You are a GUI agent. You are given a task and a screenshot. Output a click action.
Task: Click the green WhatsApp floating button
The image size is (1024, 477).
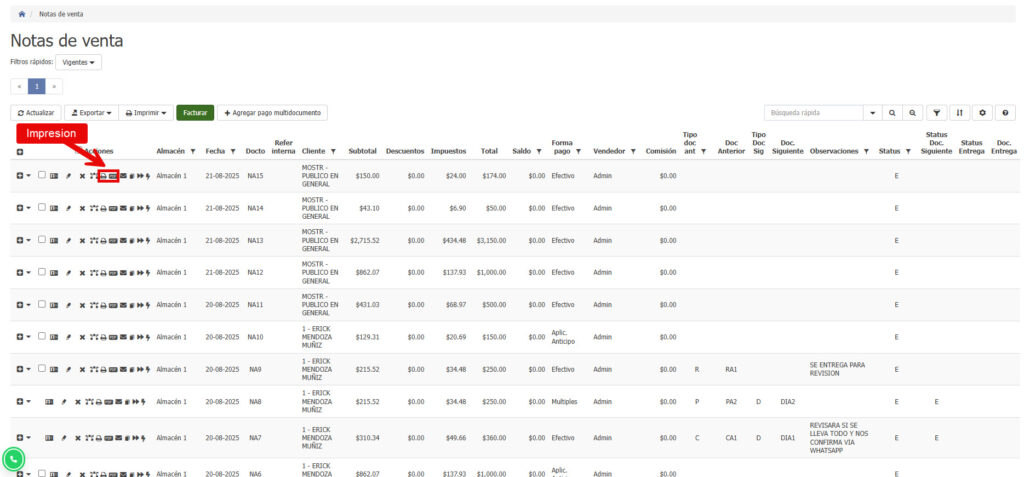pos(13,459)
